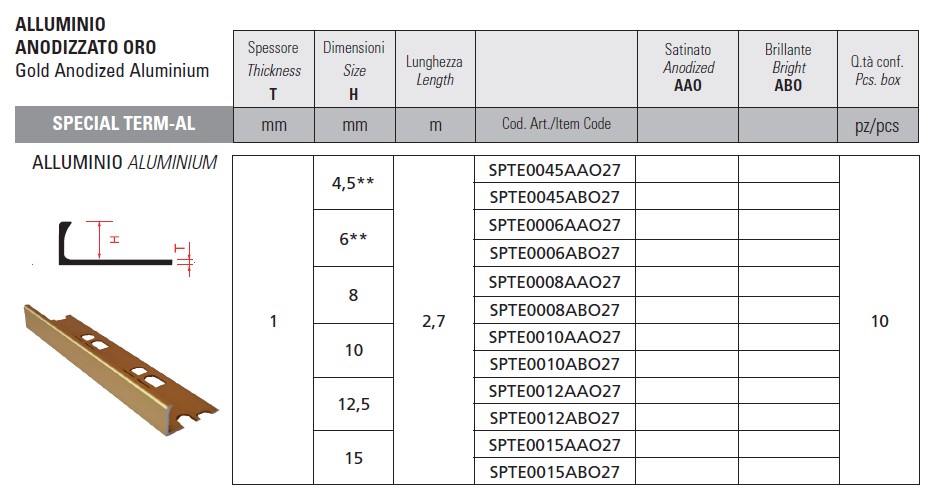Select item code SPTE0006AAO27
Image resolution: width=932 pixels, height=498 pixels.
[555, 225]
